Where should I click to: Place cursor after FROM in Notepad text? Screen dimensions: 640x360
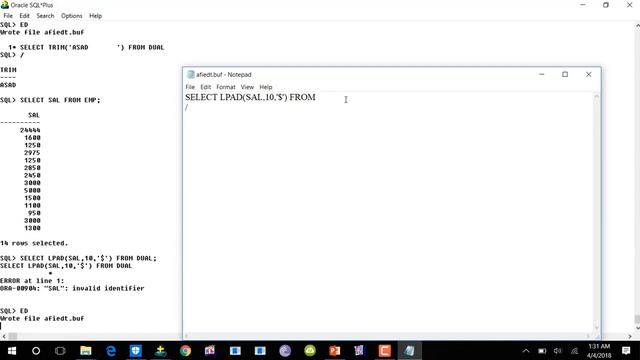point(316,97)
